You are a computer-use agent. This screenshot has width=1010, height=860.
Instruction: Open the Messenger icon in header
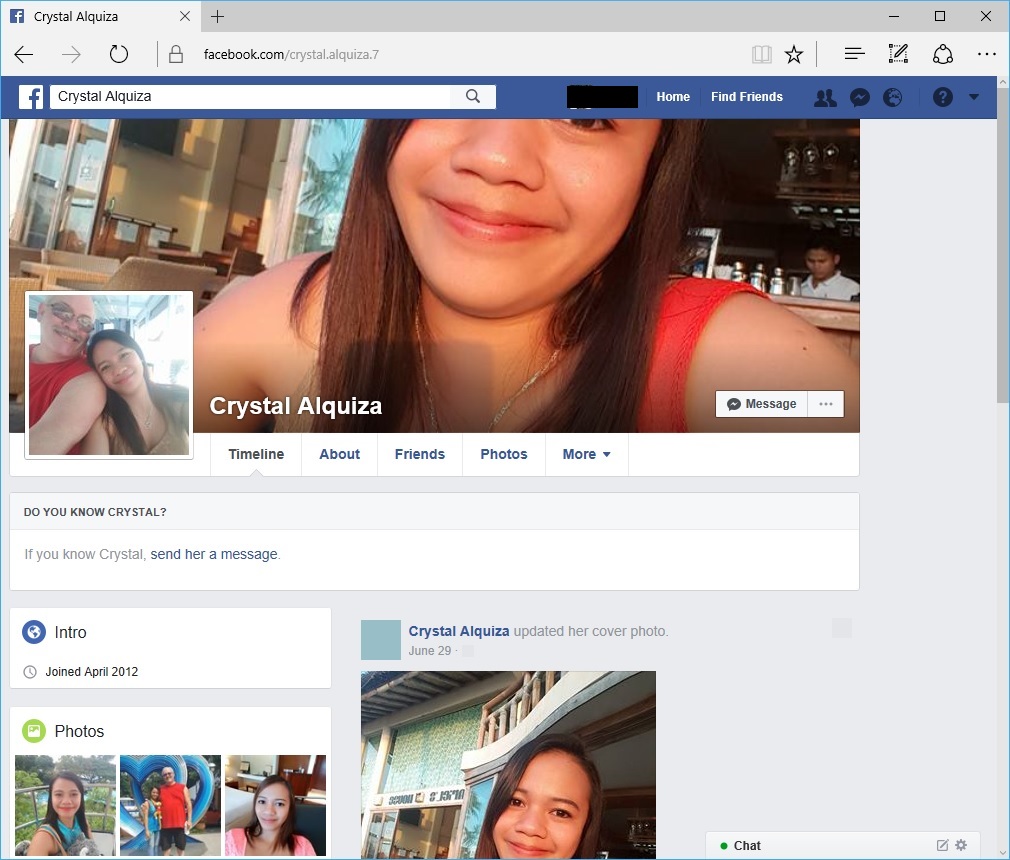tap(859, 97)
